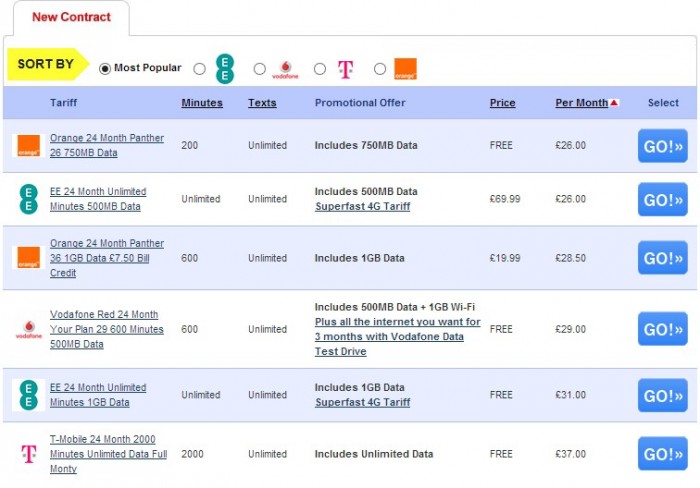Click the EE logo in the sort bar
Viewport: 700px width, 488px height.
coord(226,69)
